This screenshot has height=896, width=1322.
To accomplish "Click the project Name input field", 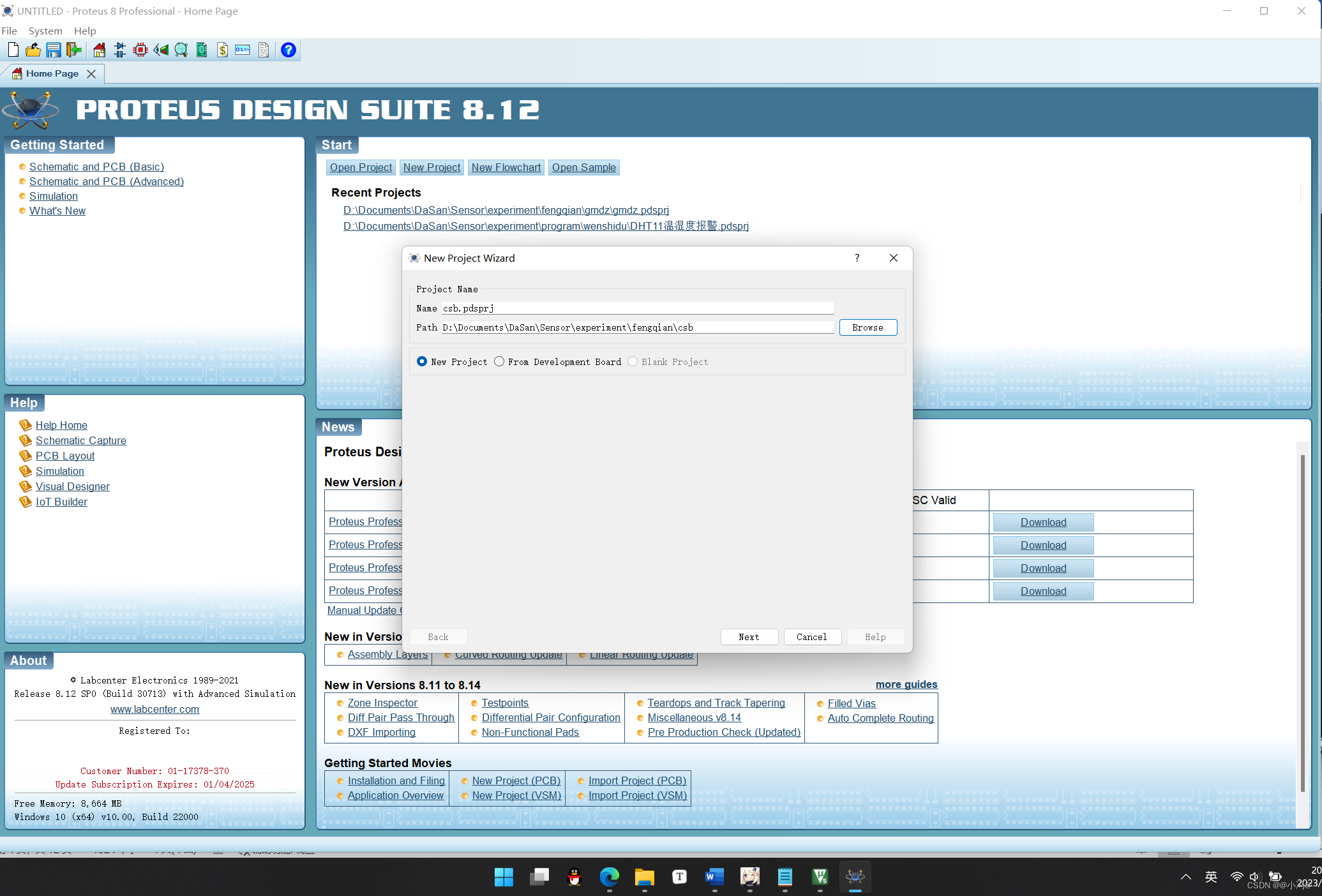I will tap(637, 307).
